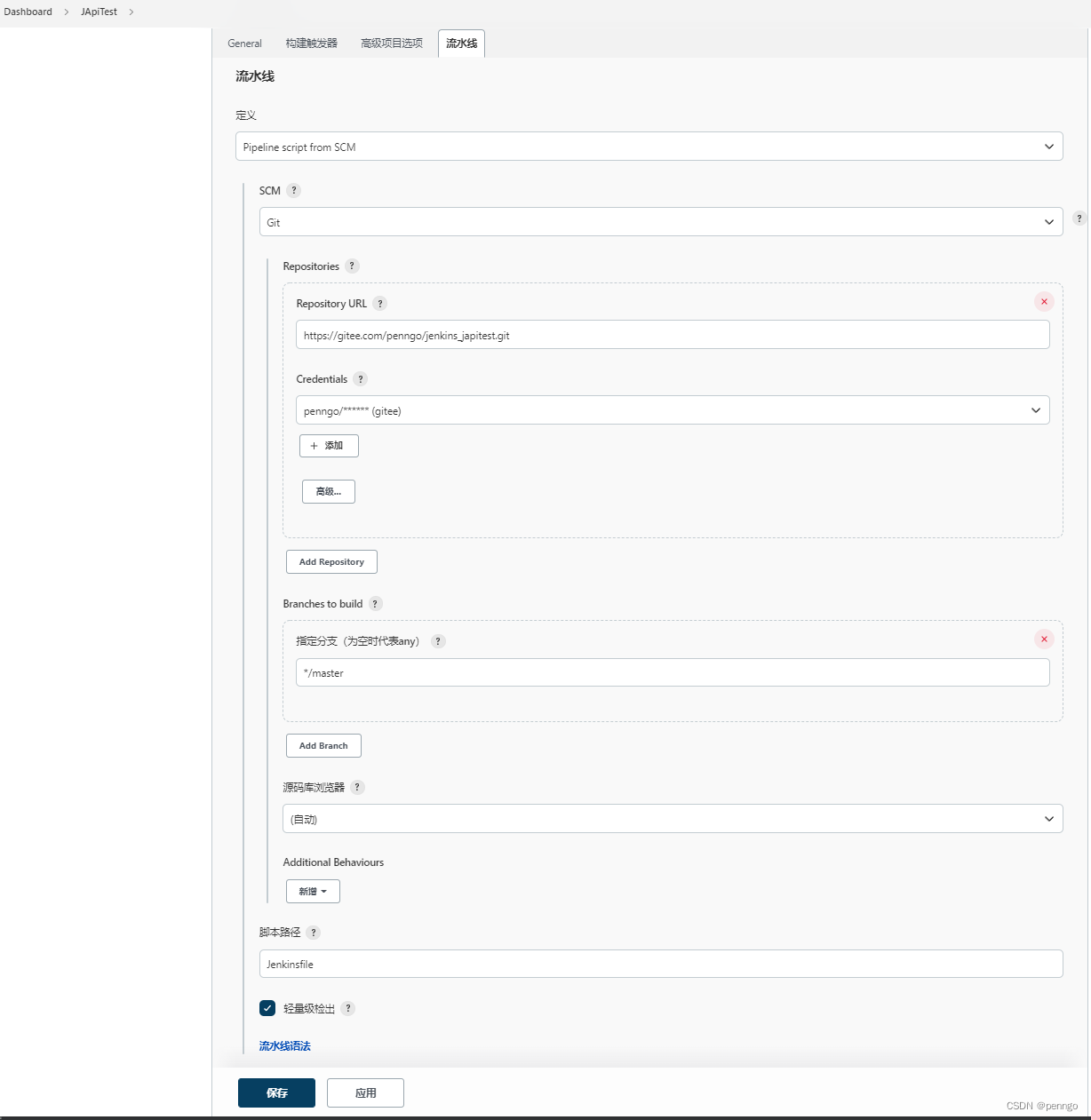Viewport: 1091px width, 1120px height.
Task: Show help for 轻量级检出
Action: pyautogui.click(x=348, y=1008)
